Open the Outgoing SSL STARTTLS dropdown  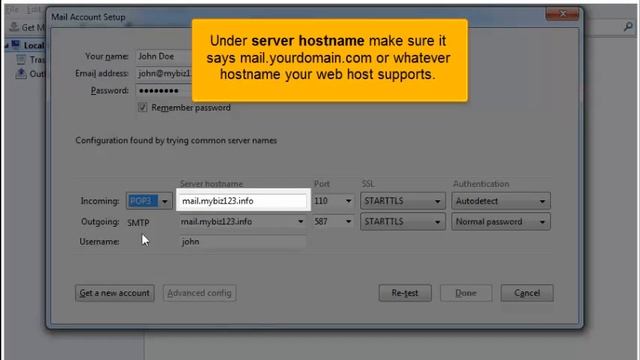(x=402, y=222)
